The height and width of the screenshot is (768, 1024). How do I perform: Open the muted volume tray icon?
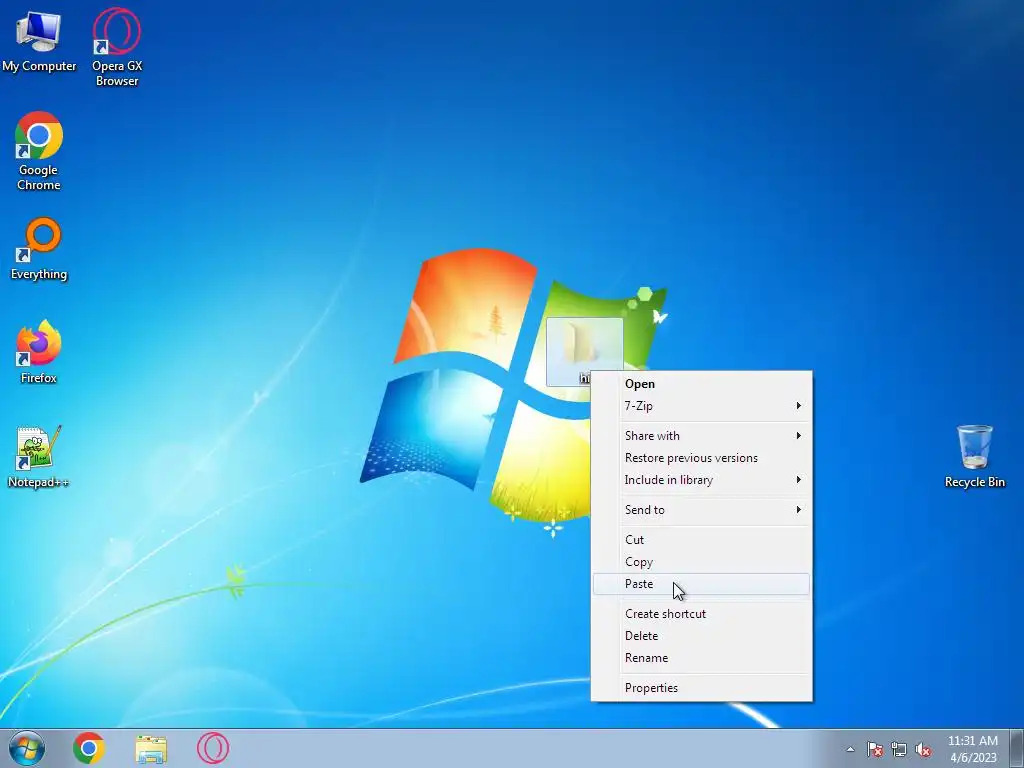pyautogui.click(x=923, y=749)
